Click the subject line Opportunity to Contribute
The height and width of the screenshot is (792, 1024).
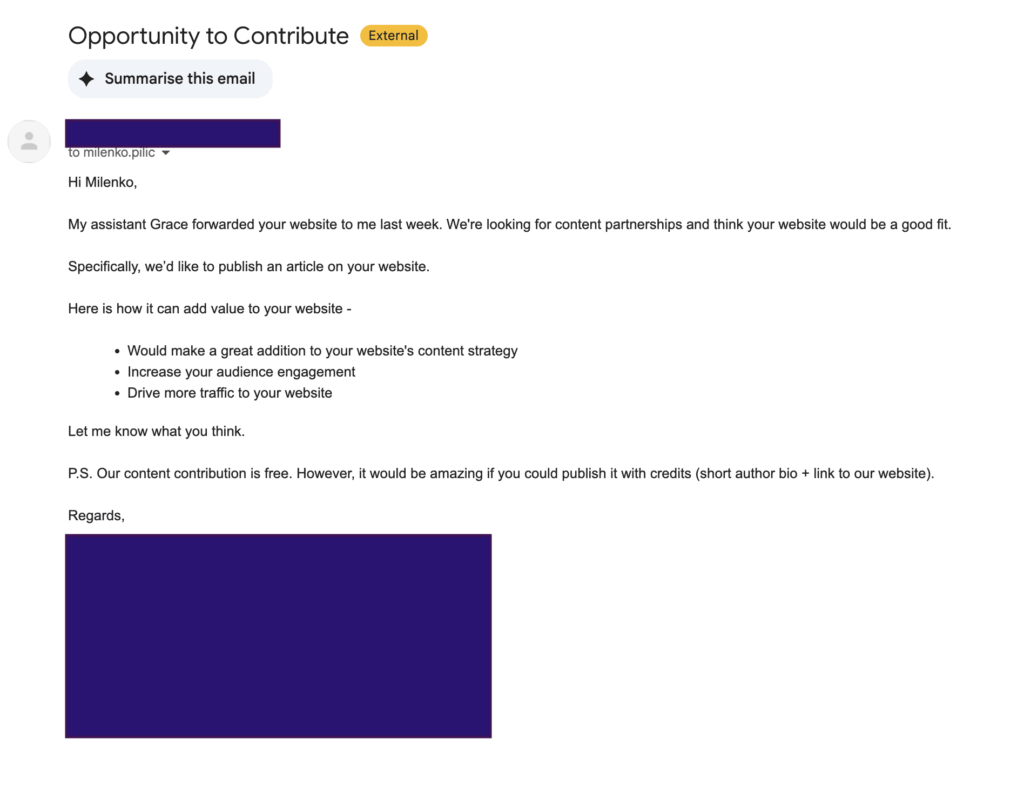click(207, 35)
